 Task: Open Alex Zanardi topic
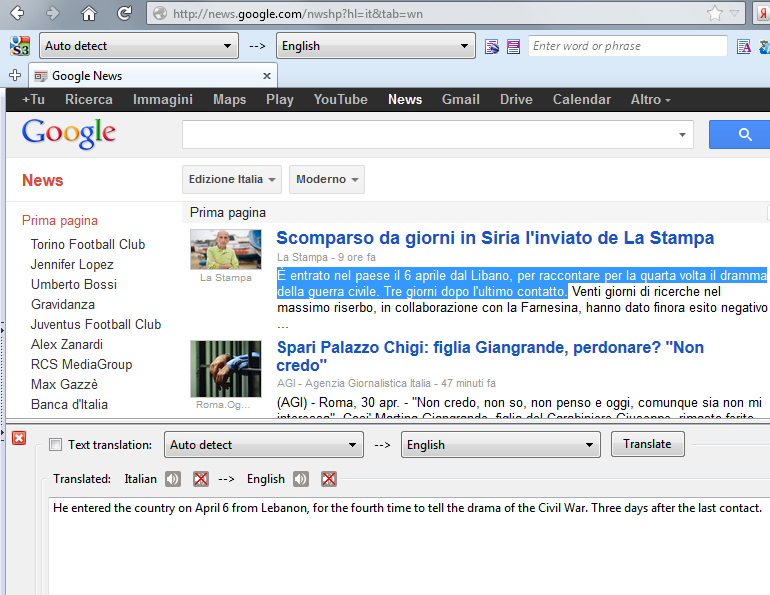[67, 344]
